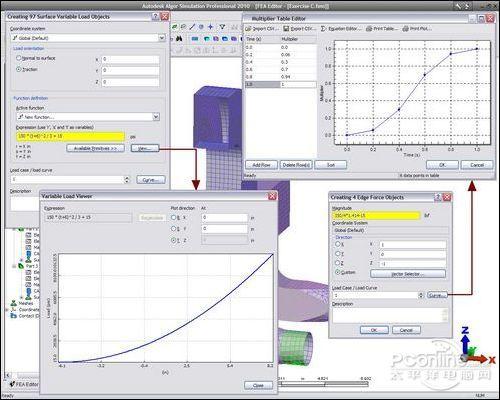Choose plot direction Z in Variable Load Viewer

point(173,240)
